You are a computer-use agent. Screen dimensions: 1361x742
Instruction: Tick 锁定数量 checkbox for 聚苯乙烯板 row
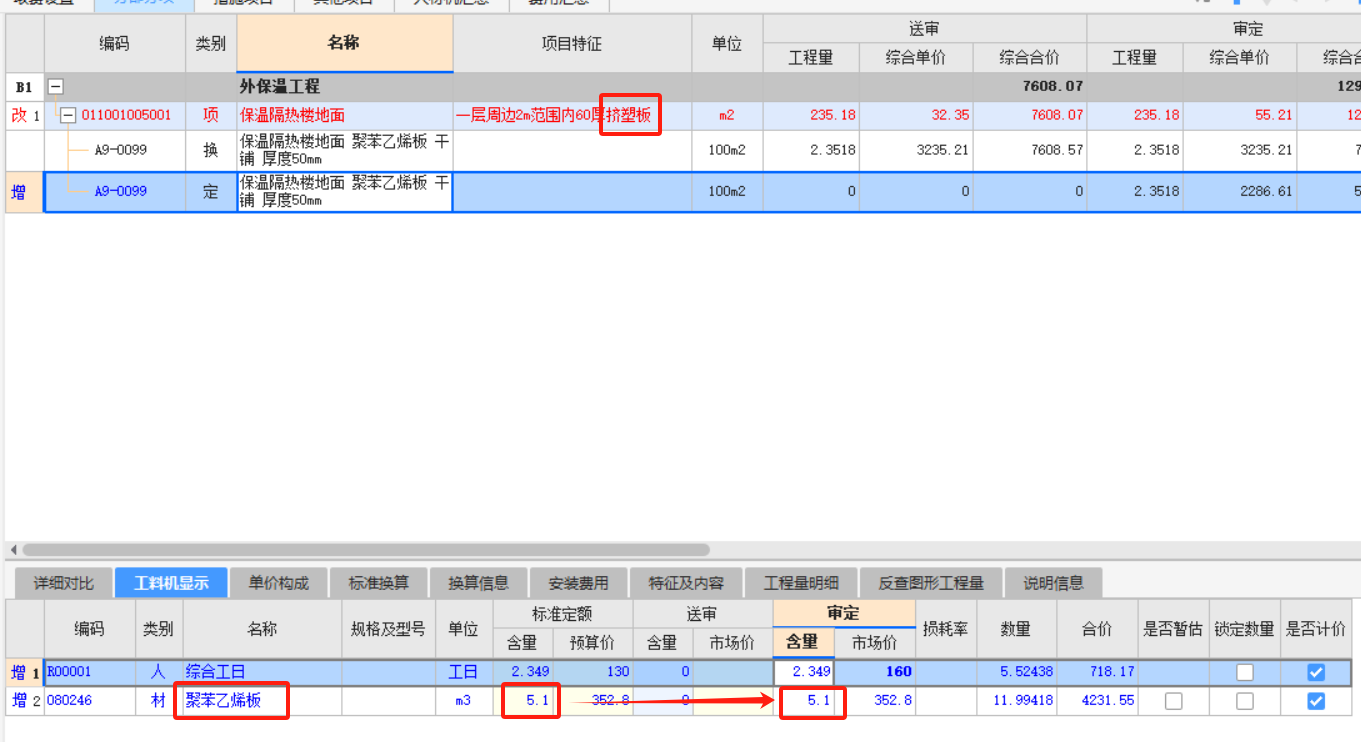(1244, 701)
